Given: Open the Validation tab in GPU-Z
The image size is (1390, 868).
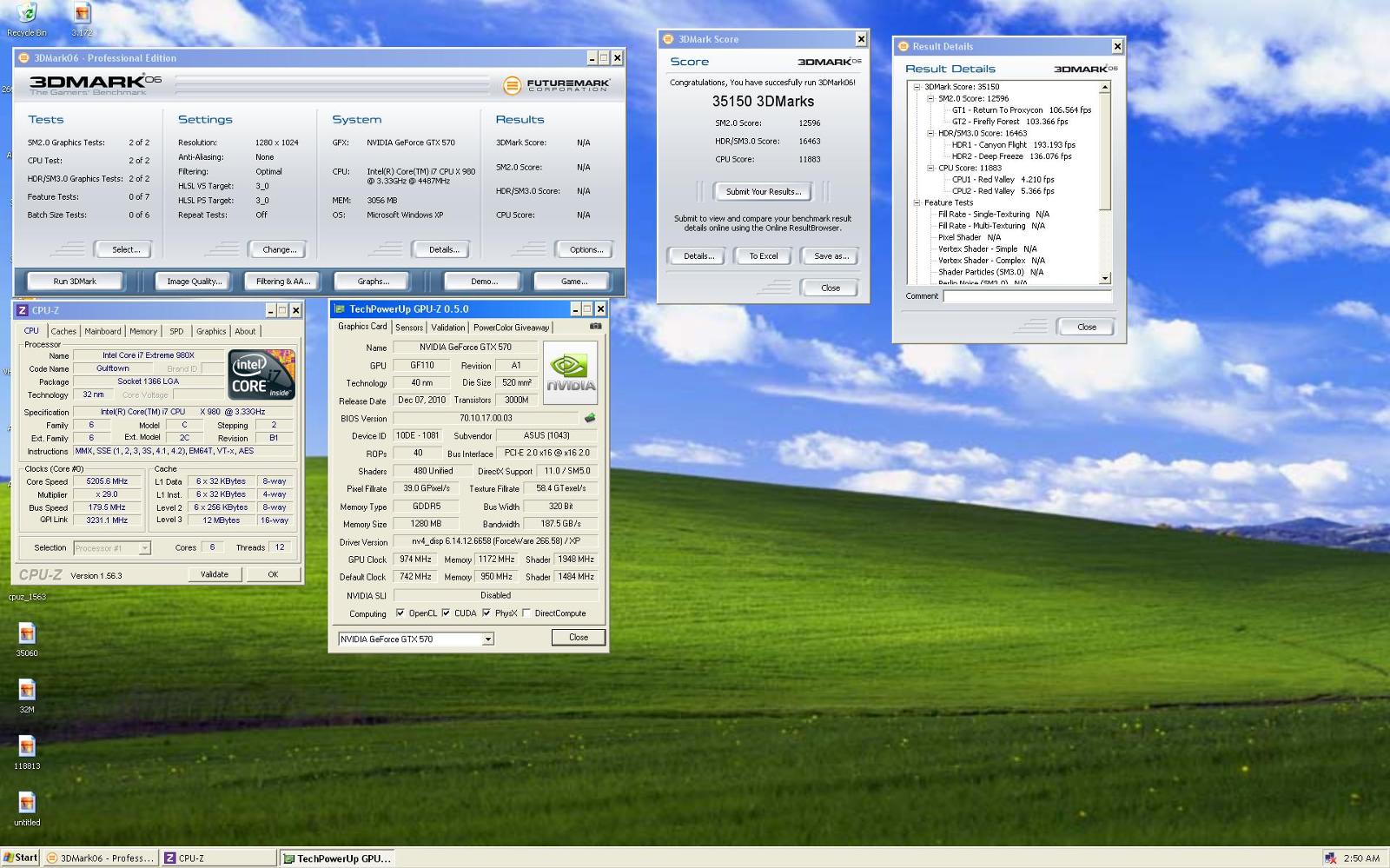Looking at the screenshot, I should point(448,328).
